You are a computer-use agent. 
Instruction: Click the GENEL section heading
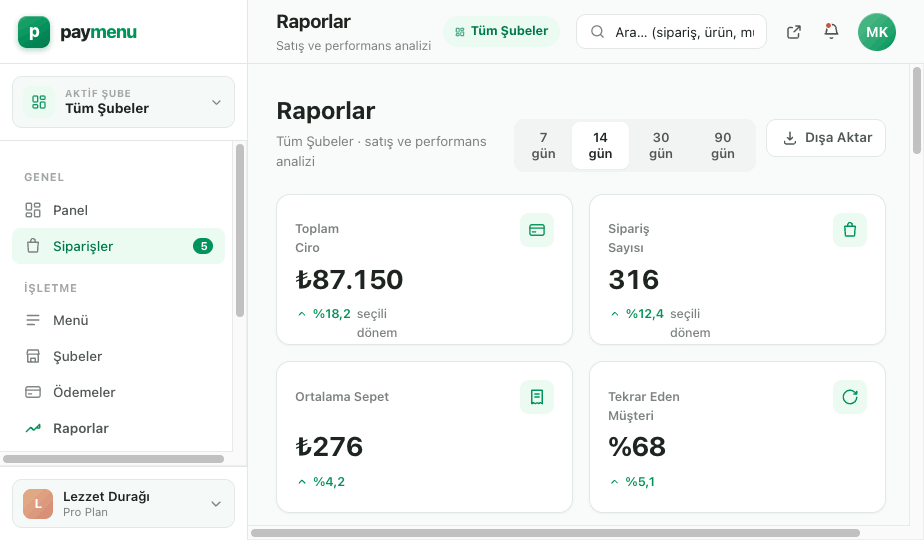pyautogui.click(x=44, y=177)
